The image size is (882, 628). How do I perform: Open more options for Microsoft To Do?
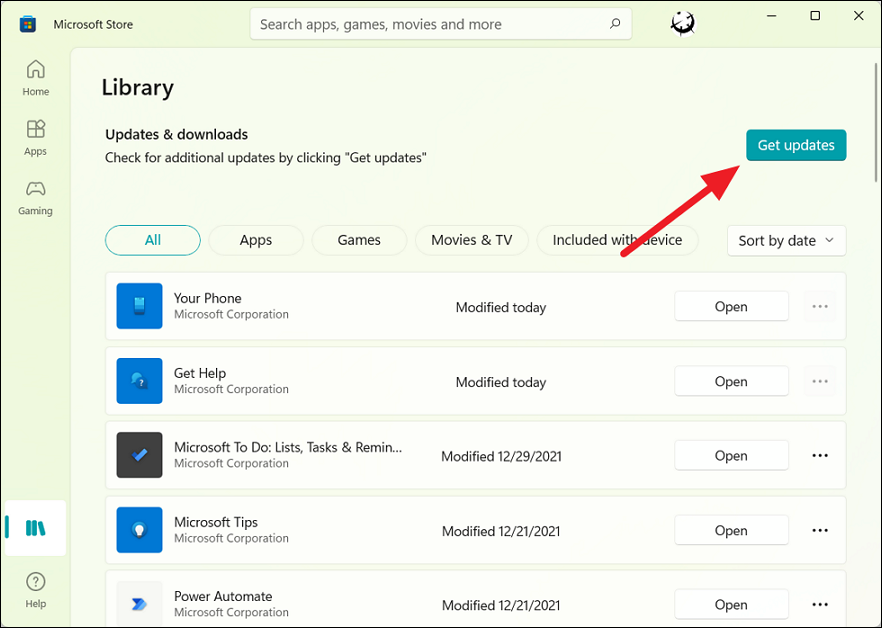coord(820,455)
